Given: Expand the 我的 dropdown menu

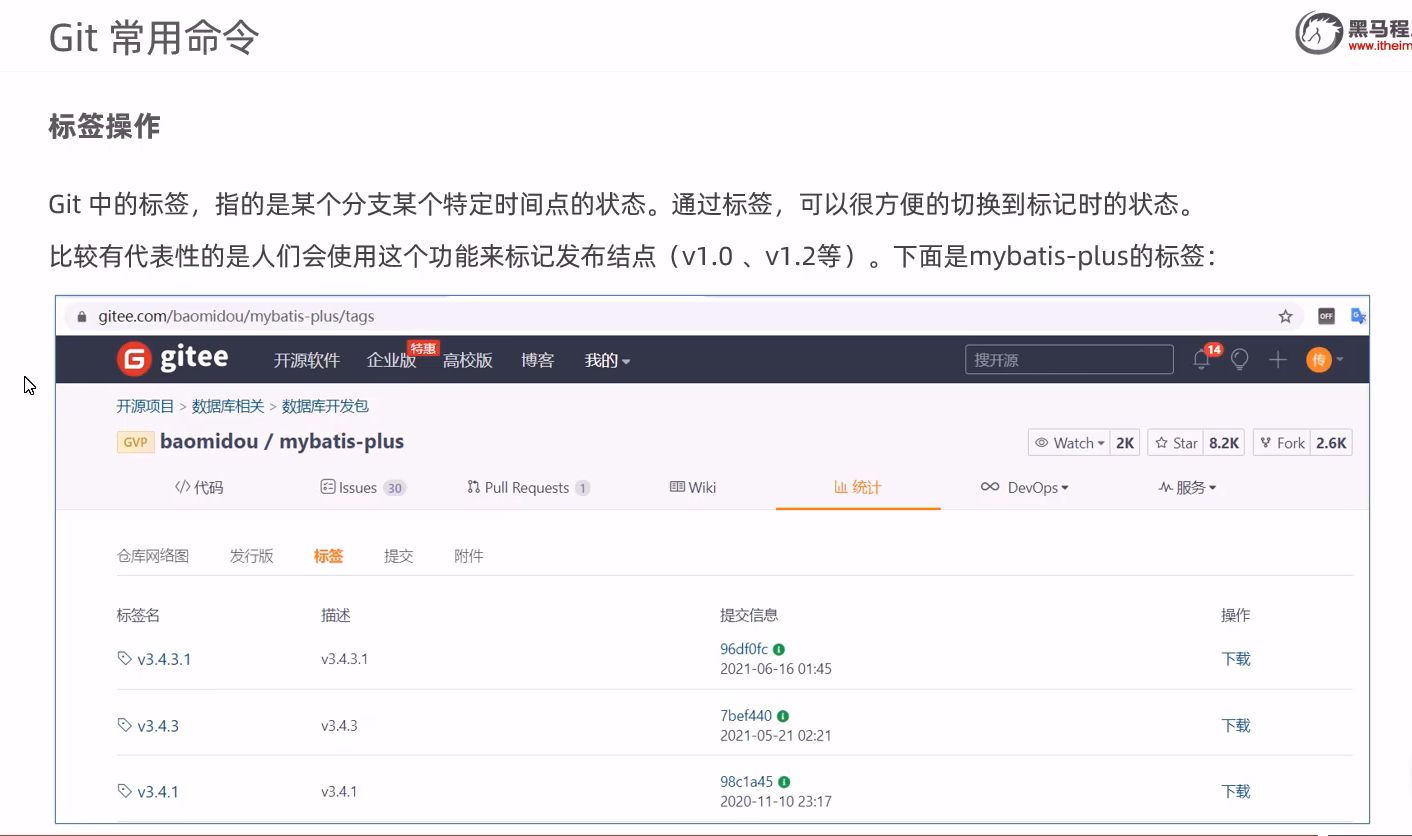Looking at the screenshot, I should pyautogui.click(x=607, y=360).
